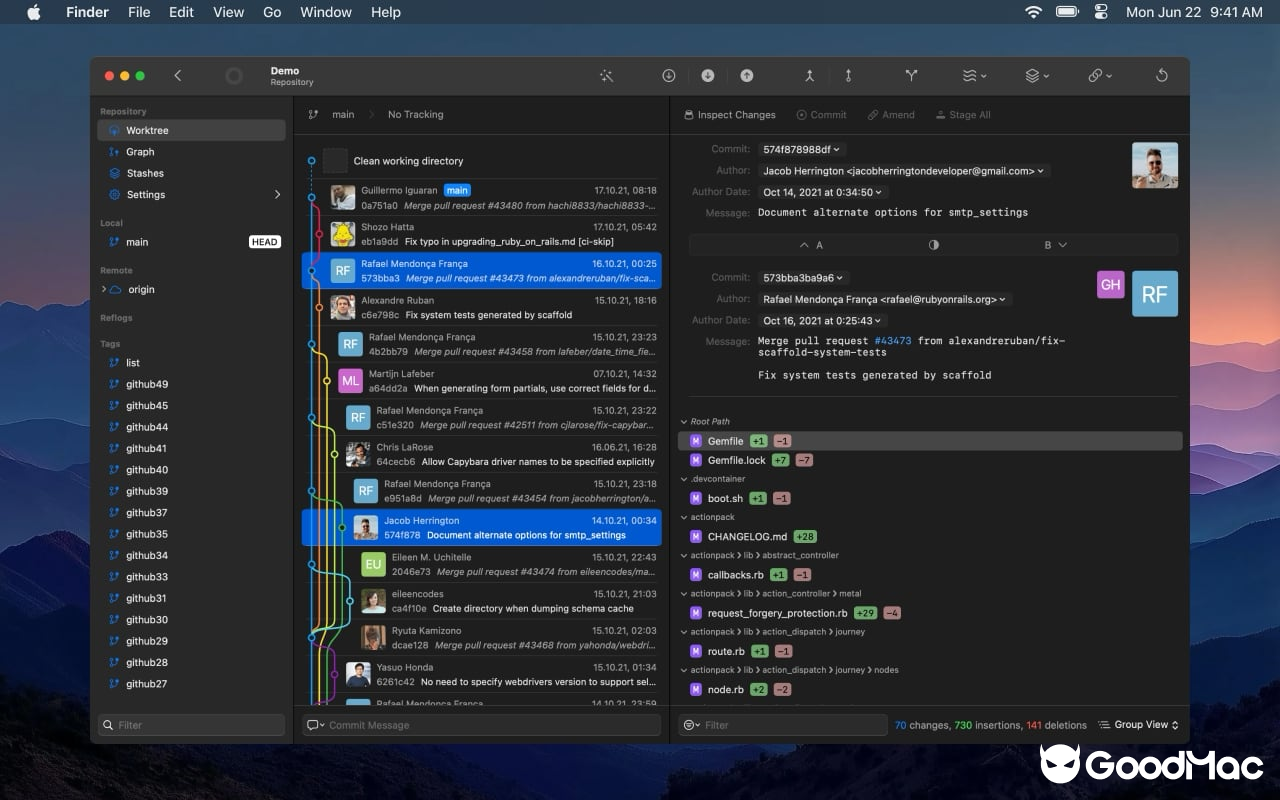
Task: Click the M status icon for Gemfile.lock
Action: (696, 461)
